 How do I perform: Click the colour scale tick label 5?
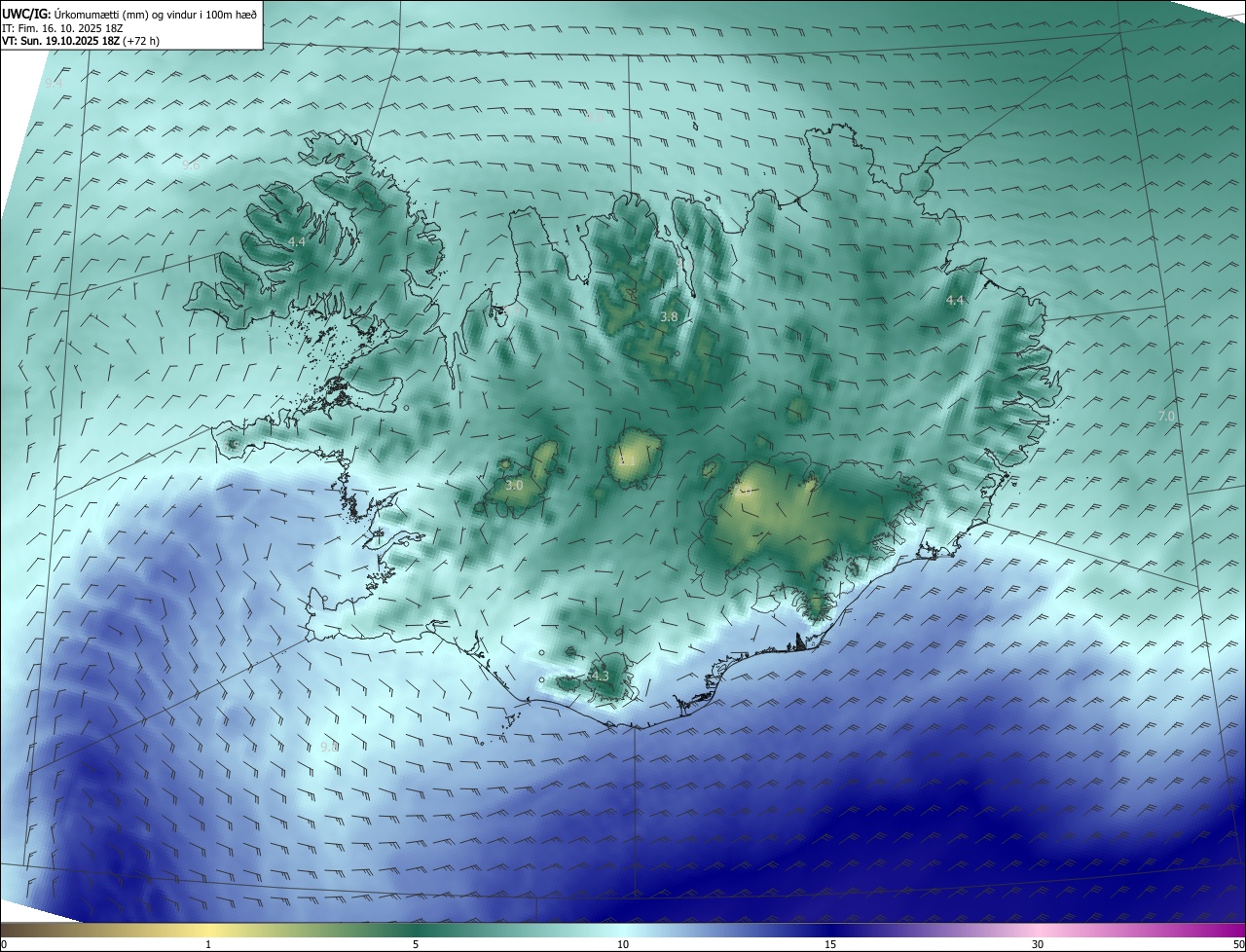[x=416, y=944]
